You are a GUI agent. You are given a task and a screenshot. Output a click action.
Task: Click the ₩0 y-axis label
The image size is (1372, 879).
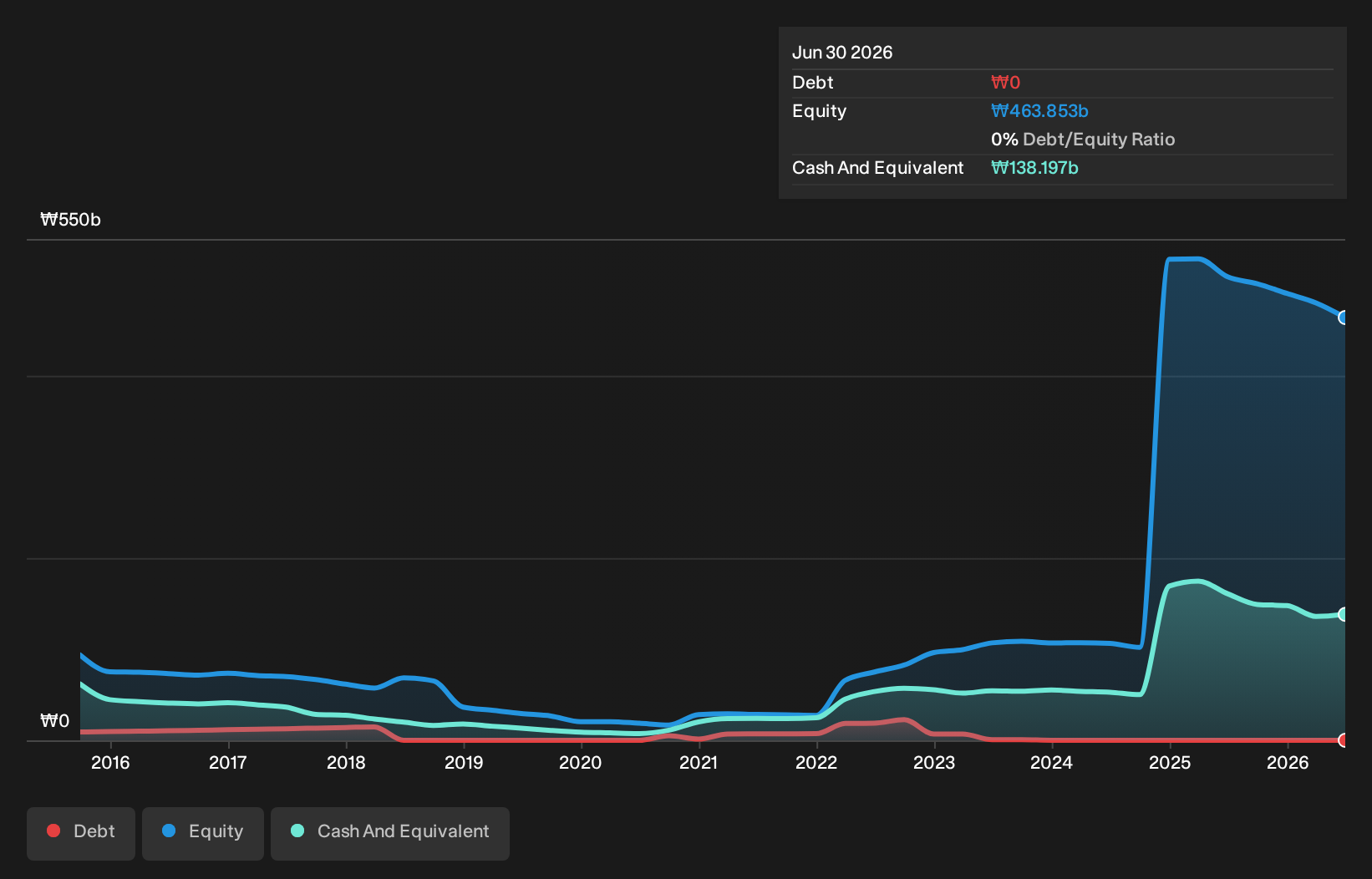coord(54,721)
